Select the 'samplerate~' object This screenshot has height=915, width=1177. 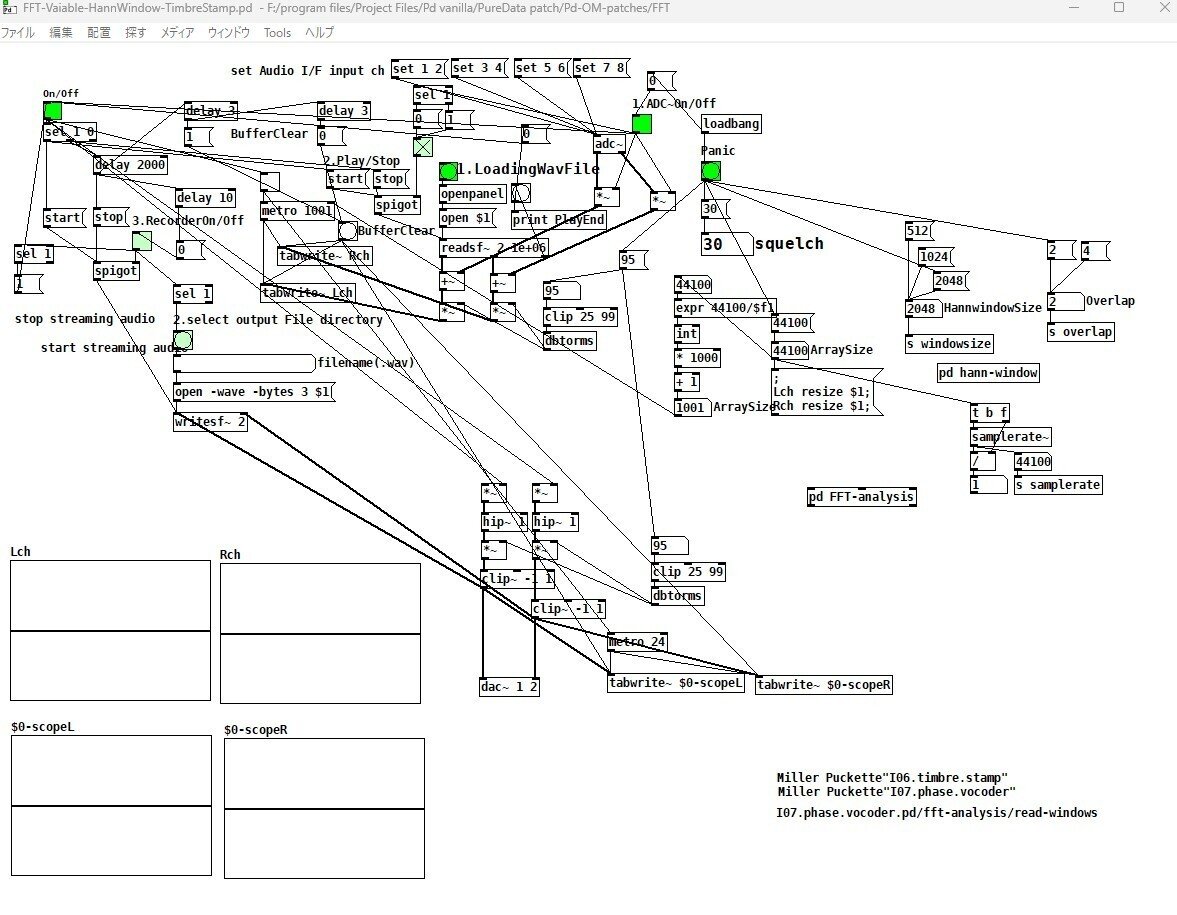(1010, 437)
